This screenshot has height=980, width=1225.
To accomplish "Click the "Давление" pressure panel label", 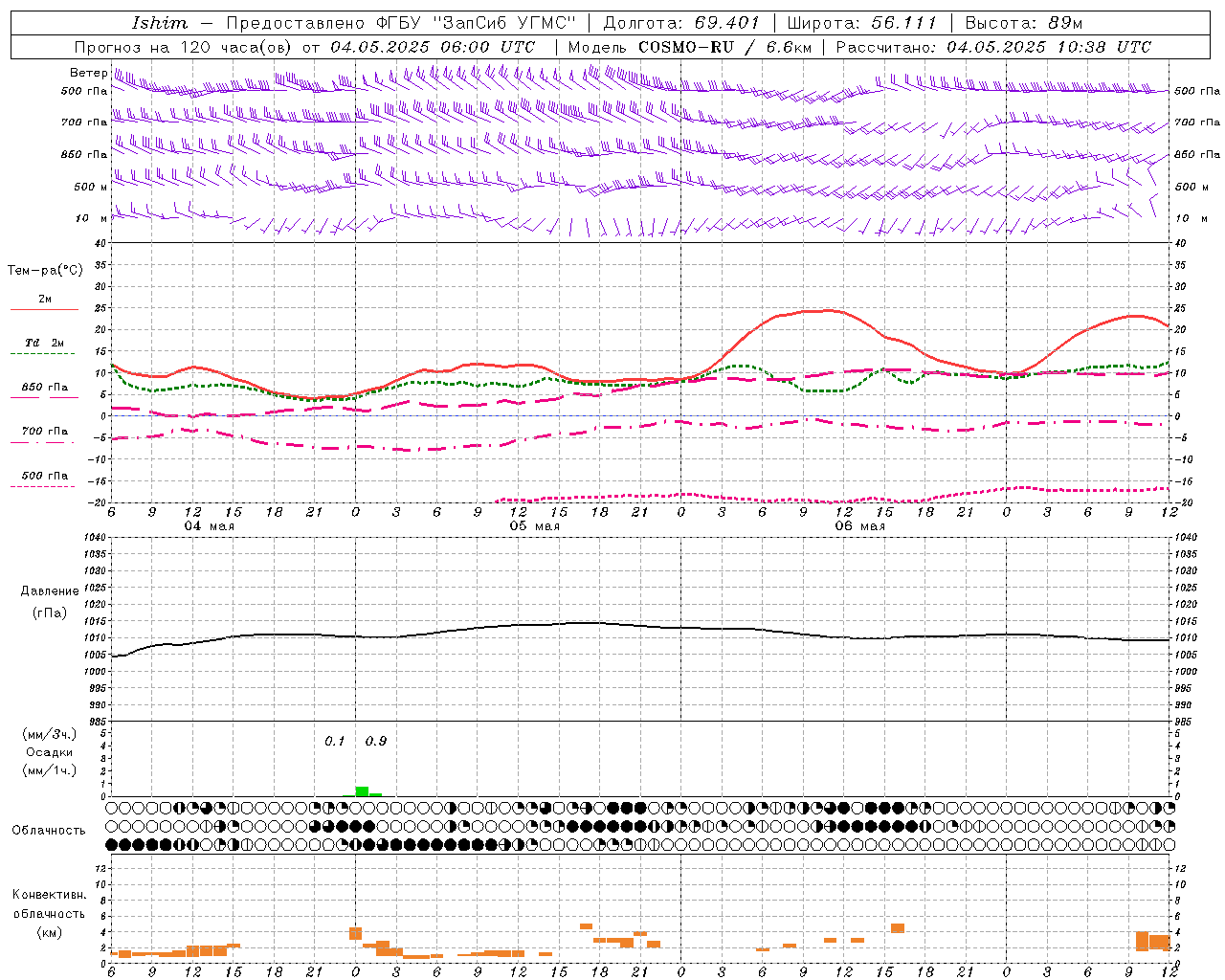I will (x=50, y=591).
